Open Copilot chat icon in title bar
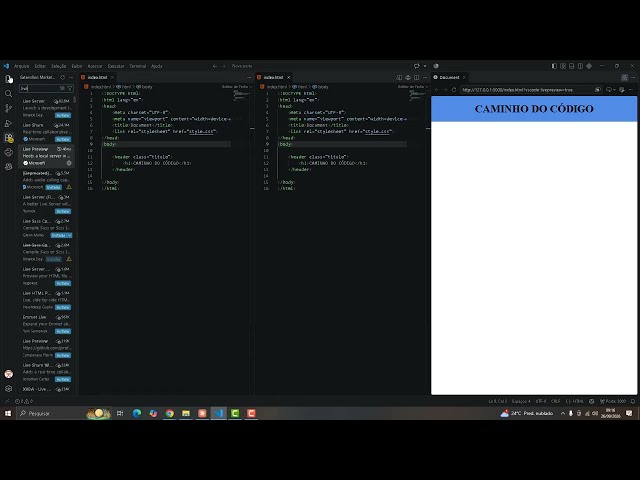This screenshot has height=480, width=640. coord(416,66)
